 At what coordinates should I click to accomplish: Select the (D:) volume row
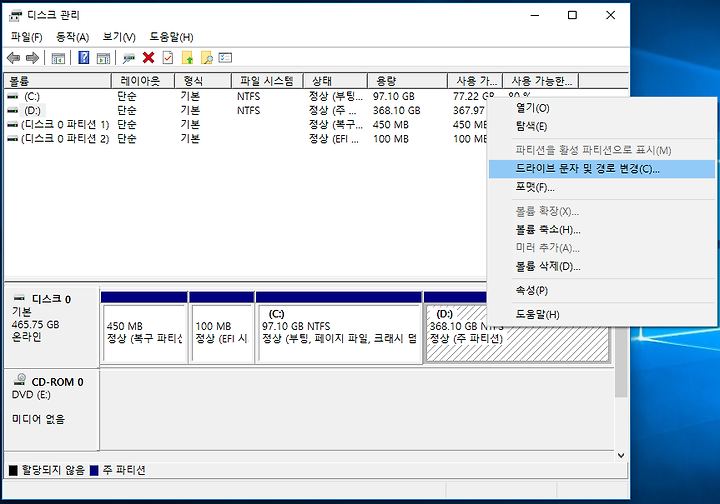click(246, 111)
